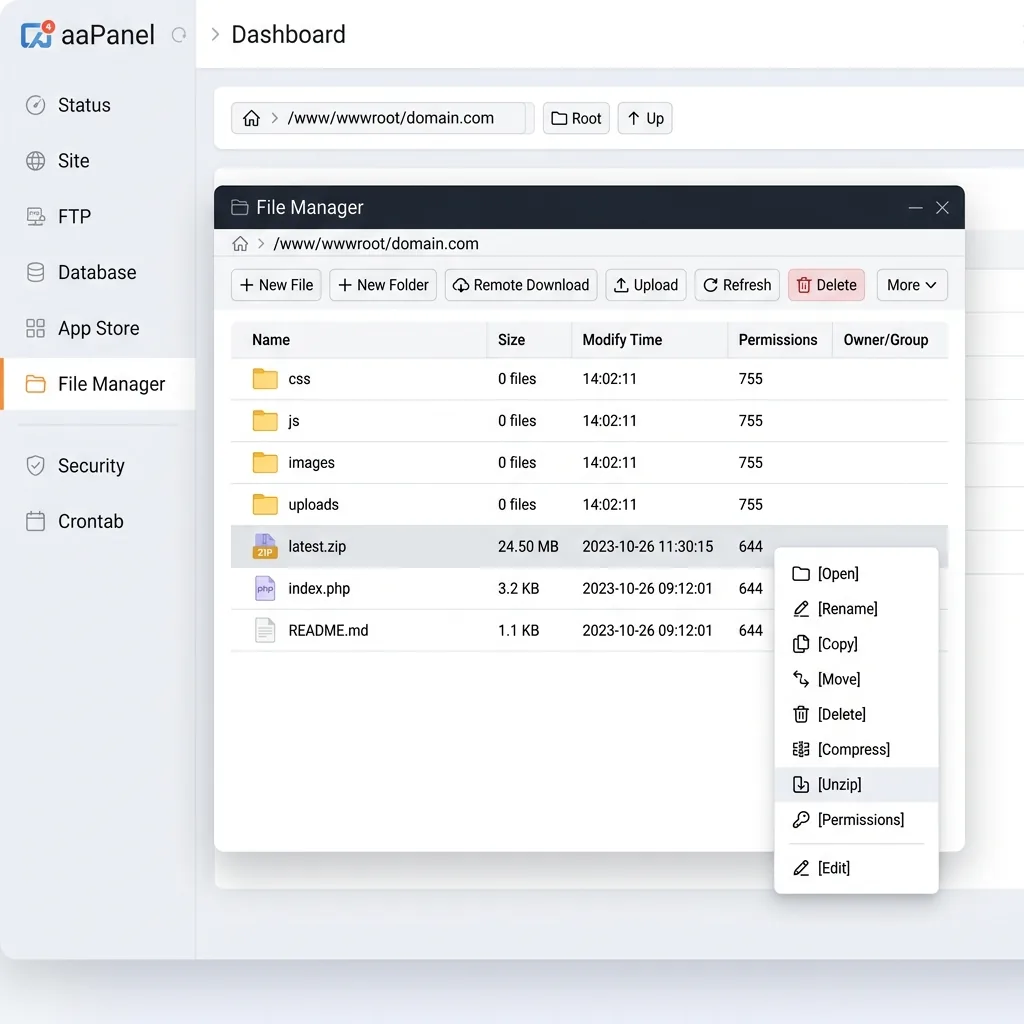Viewport: 1024px width, 1024px height.
Task: Select the latest.zip file name
Action: (x=317, y=547)
